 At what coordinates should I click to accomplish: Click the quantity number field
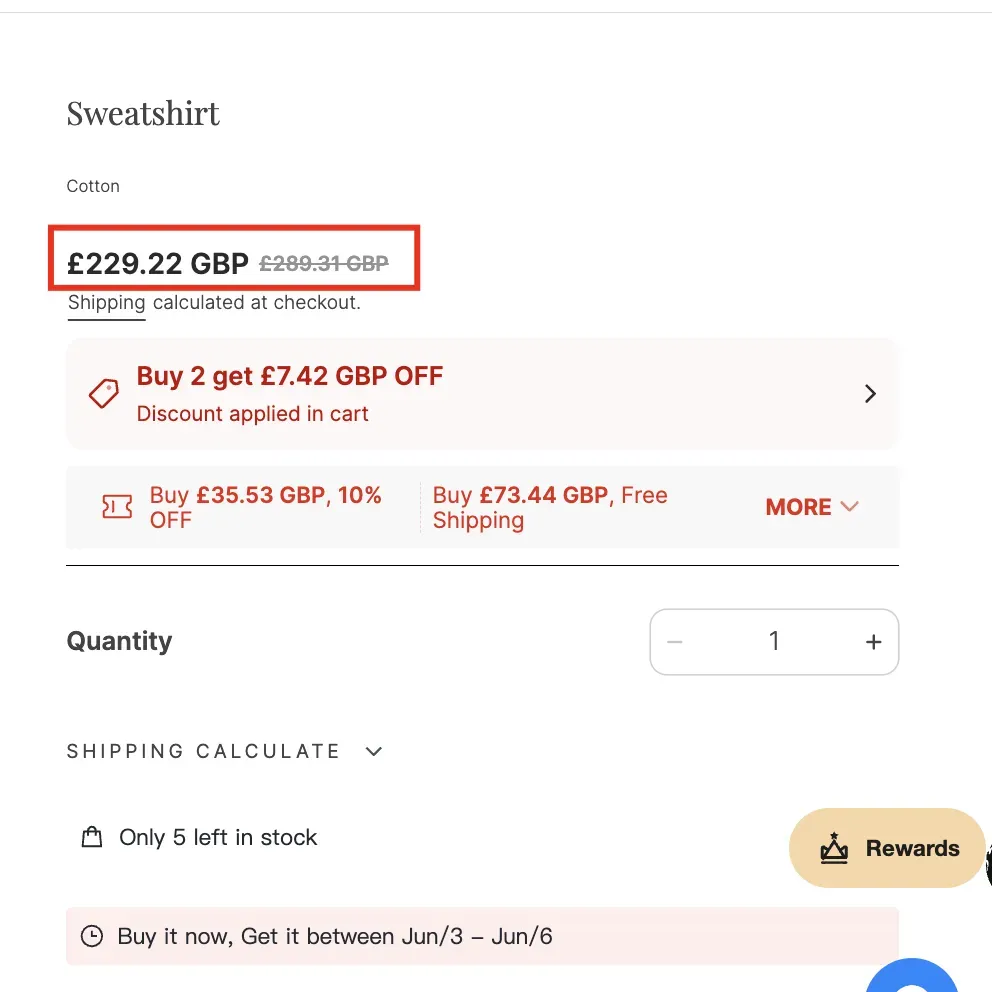tap(774, 642)
